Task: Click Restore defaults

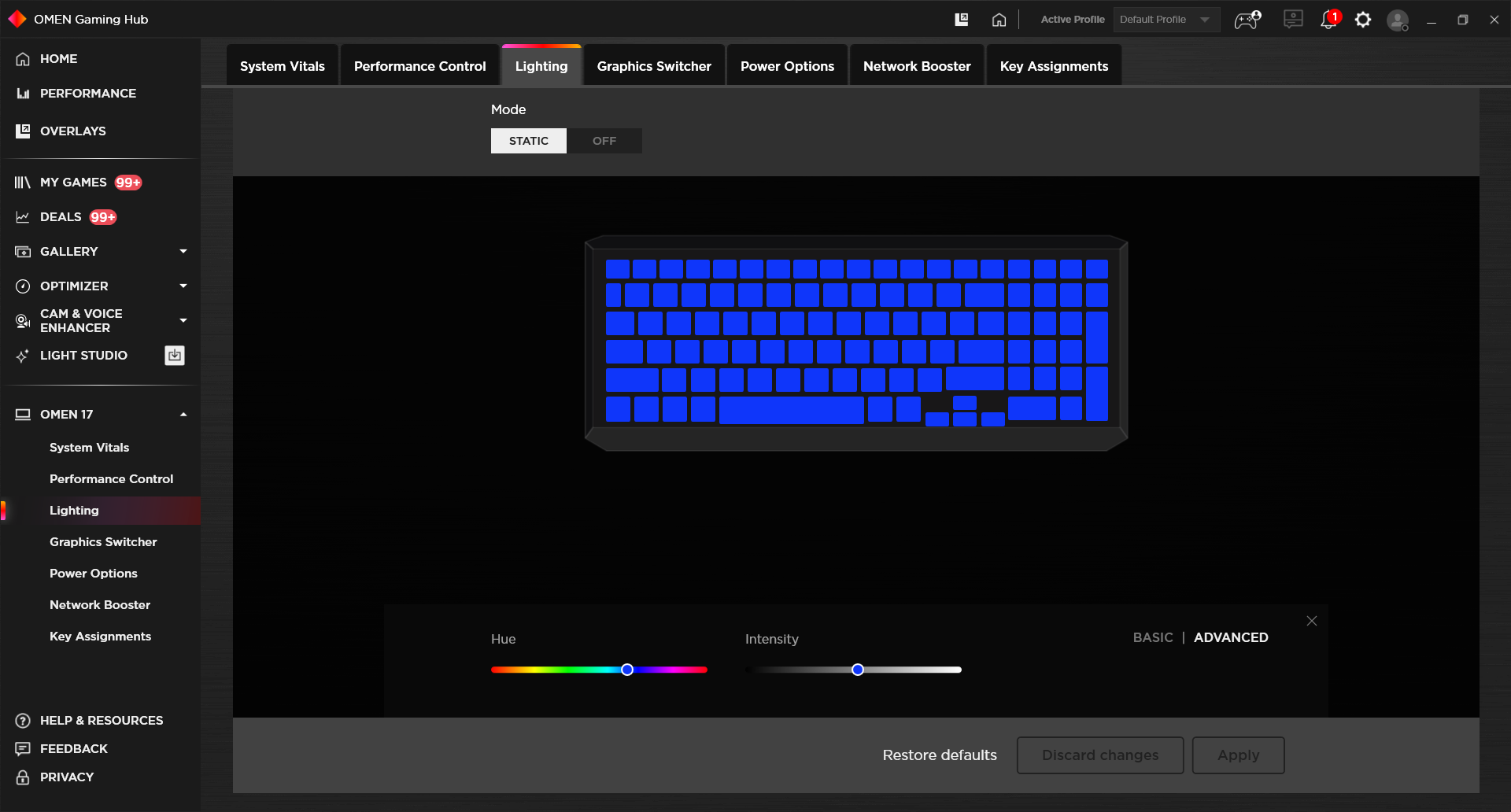Action: point(940,755)
